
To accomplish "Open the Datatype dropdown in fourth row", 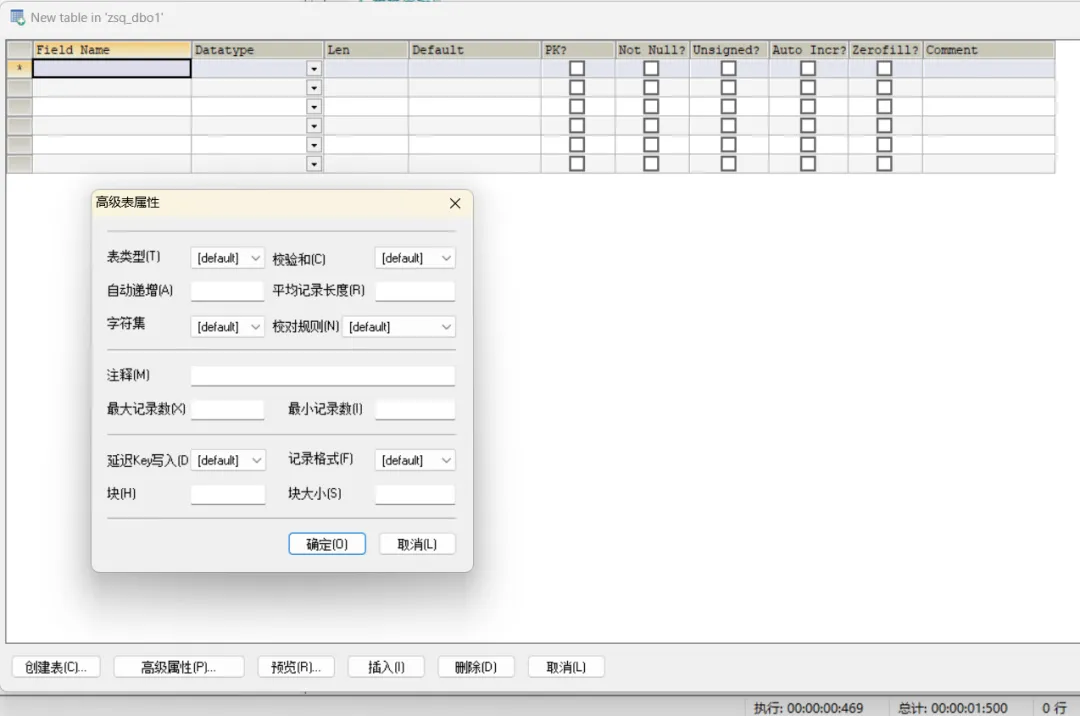I will (314, 126).
